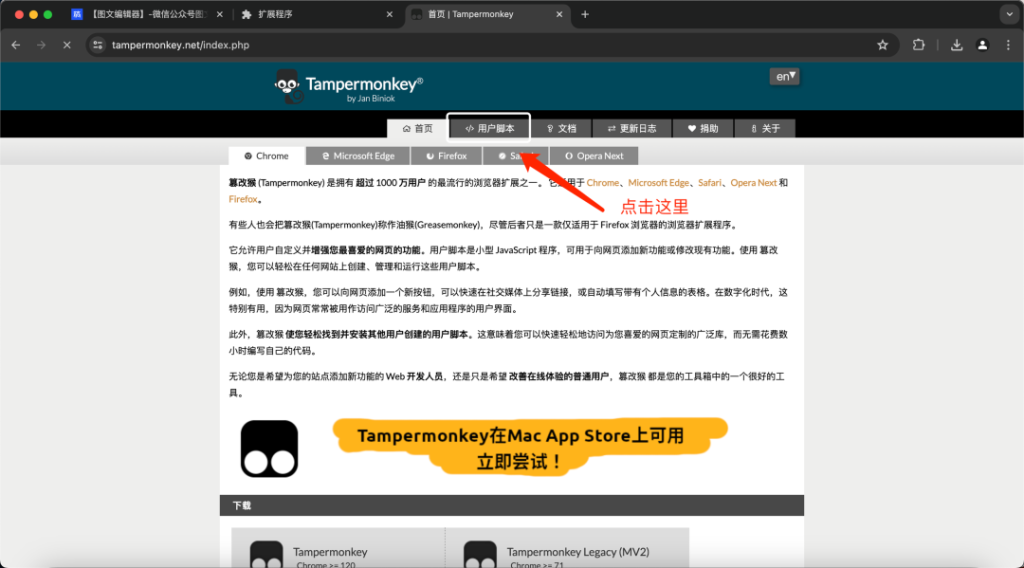Open the browser extensions puzzle icon
Image resolution: width=1024 pixels, height=568 pixels.
pos(919,45)
